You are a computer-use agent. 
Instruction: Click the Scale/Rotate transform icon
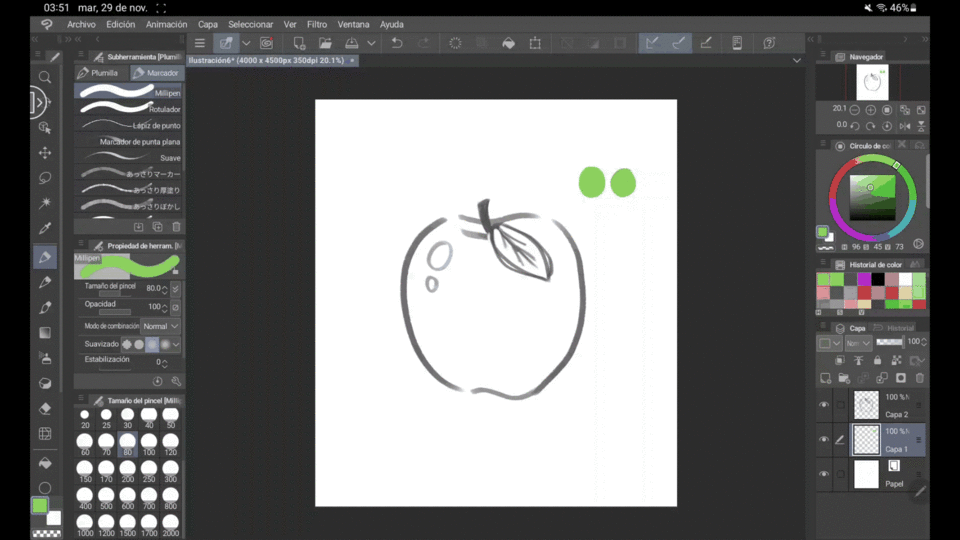pyautogui.click(x=535, y=43)
